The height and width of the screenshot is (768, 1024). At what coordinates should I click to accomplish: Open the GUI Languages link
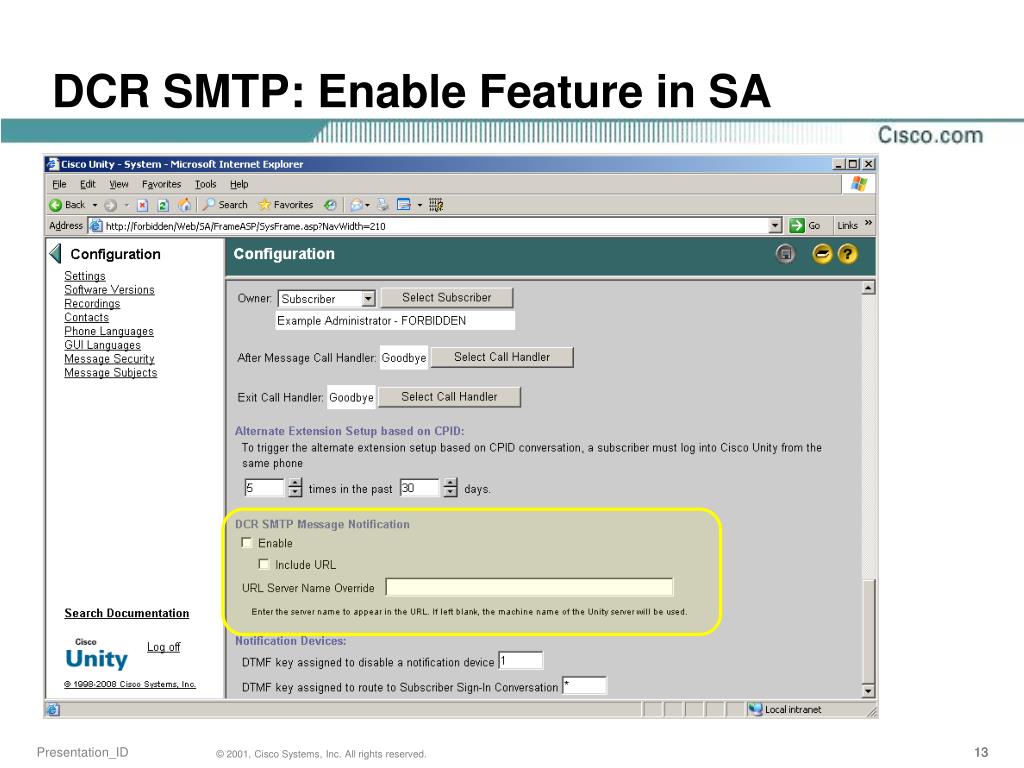coord(103,345)
